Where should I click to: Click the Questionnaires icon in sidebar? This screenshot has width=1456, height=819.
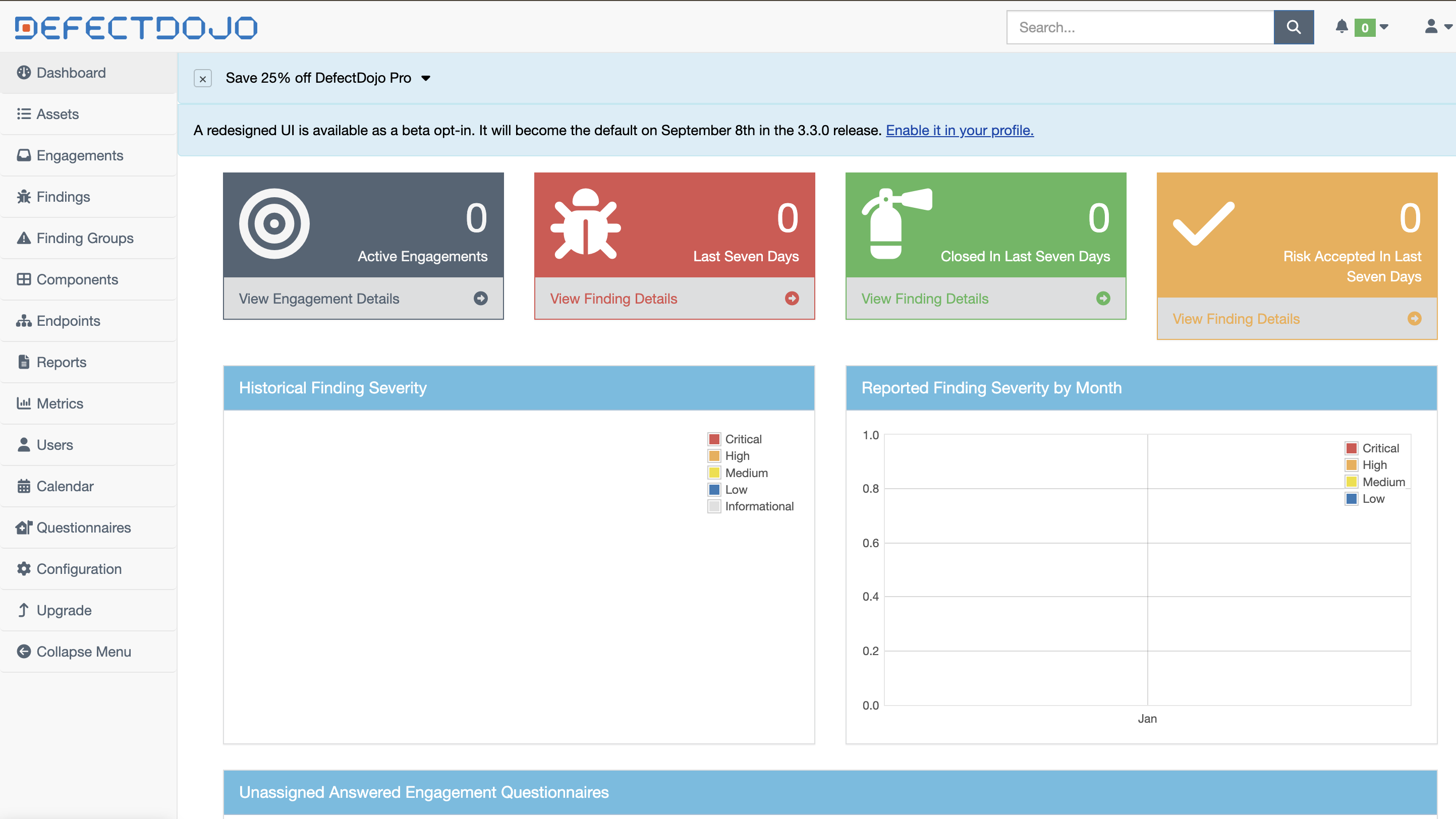tap(24, 528)
